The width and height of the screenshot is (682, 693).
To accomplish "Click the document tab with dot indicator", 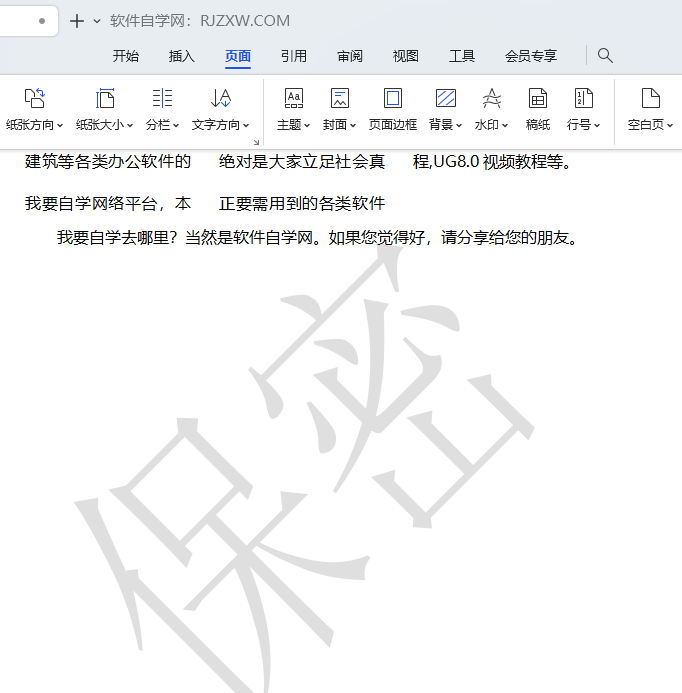I will [x=29, y=21].
